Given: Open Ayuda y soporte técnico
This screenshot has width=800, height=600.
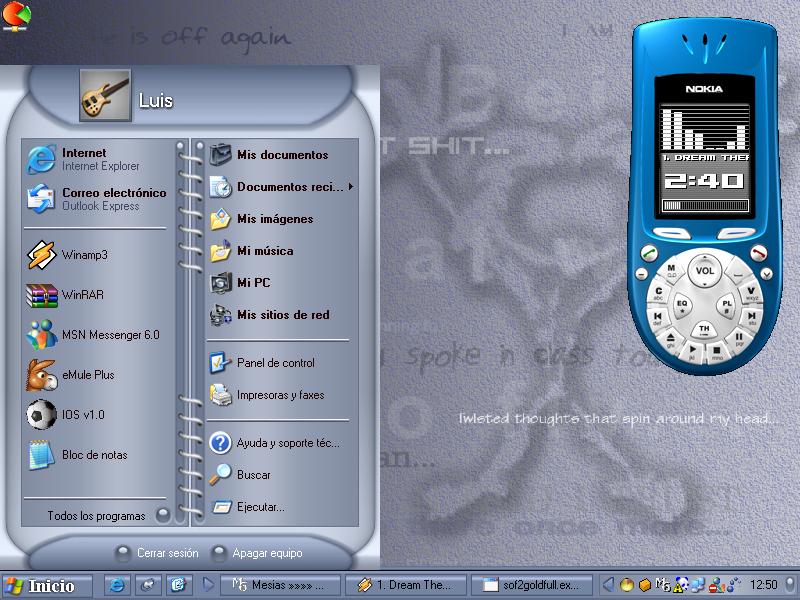Looking at the screenshot, I should (280, 443).
